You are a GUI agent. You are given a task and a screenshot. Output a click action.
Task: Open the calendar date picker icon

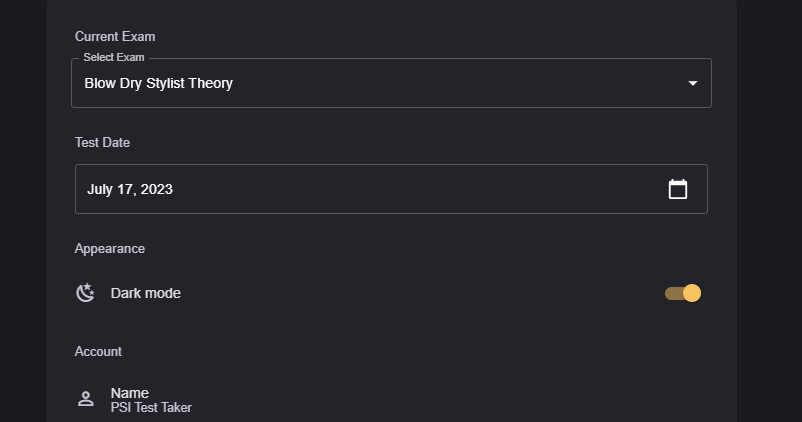[678, 189]
